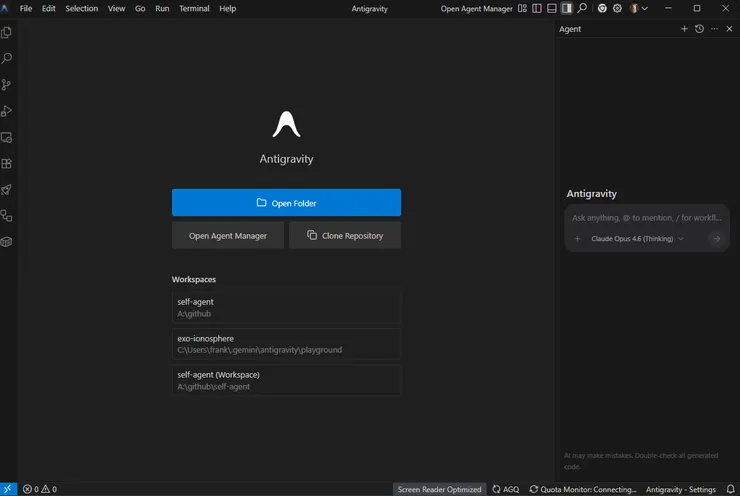This screenshot has width=740, height=496.
Task: Open the self-agent (Workspace) entry
Action: [286, 380]
